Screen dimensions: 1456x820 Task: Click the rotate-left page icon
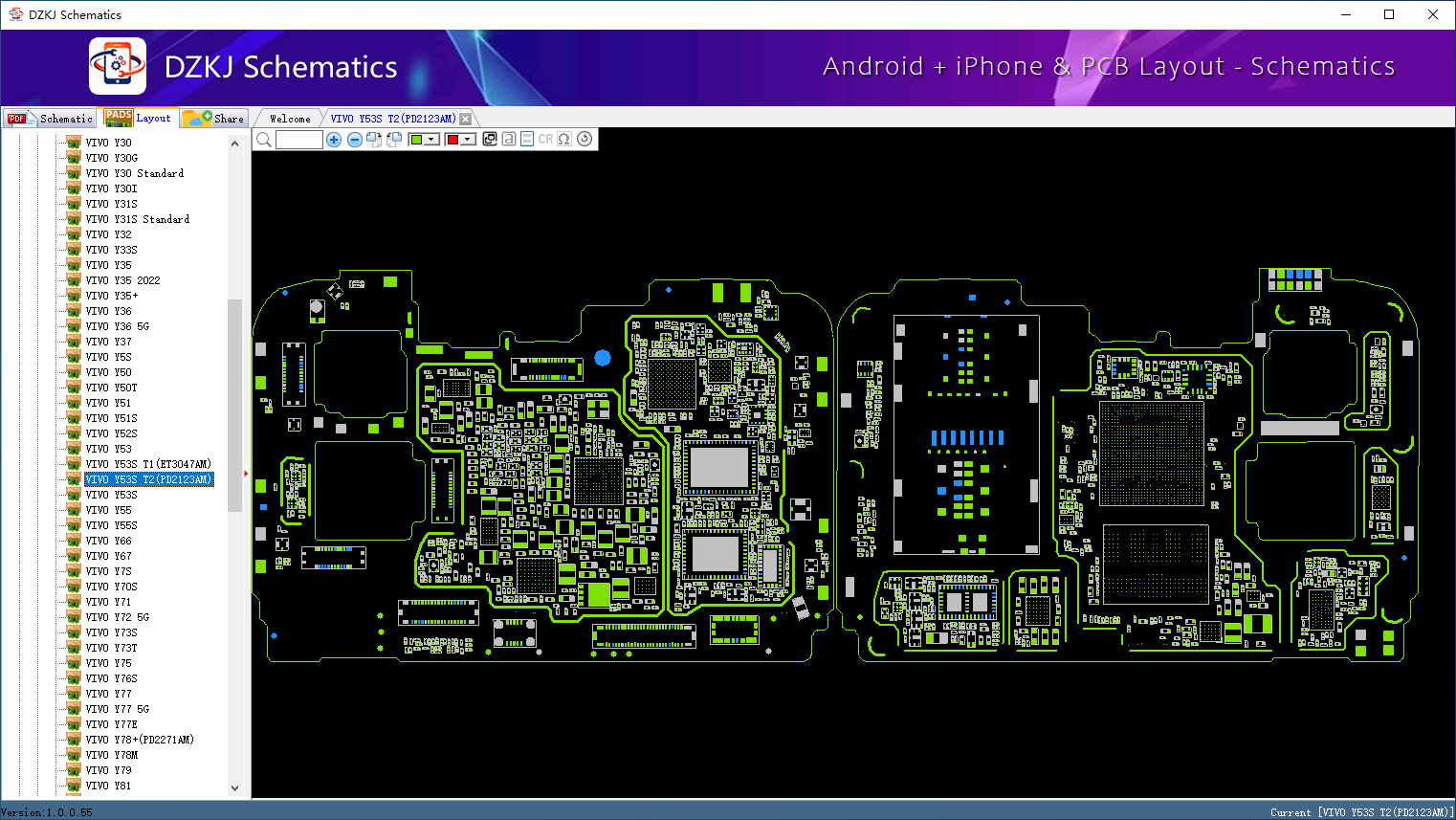(x=394, y=140)
